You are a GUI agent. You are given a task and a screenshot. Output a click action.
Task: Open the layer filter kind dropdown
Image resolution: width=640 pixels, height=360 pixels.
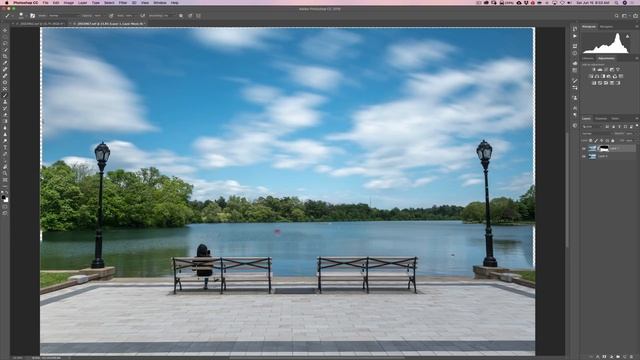[x=593, y=127]
